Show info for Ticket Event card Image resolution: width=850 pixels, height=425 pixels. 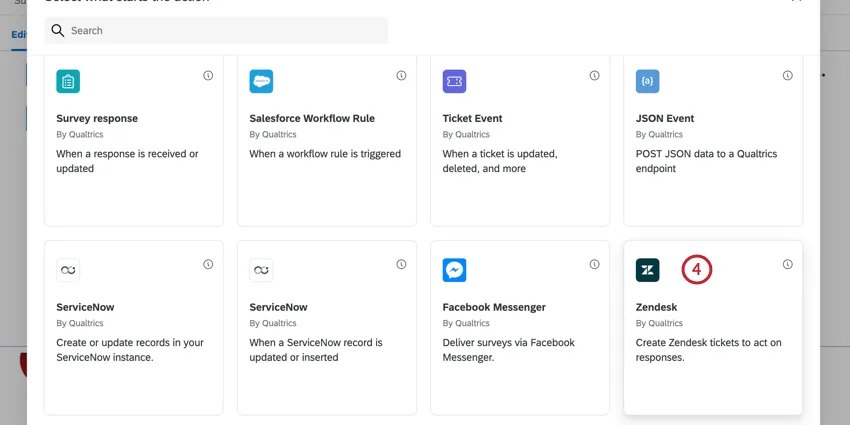click(x=594, y=76)
